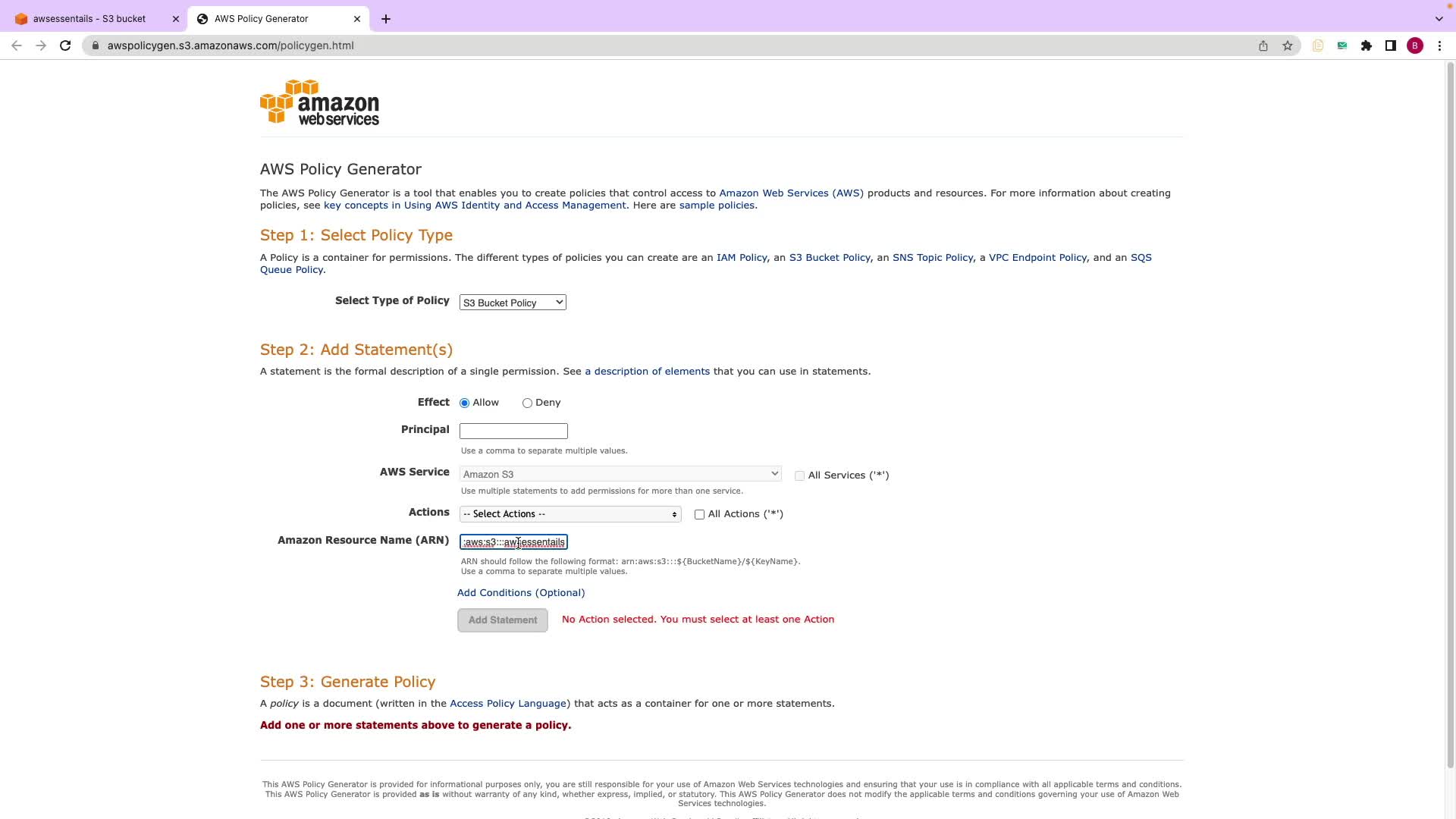1456x819 pixels.
Task: Select the AWS Policy Generator tab
Action: pos(262,19)
